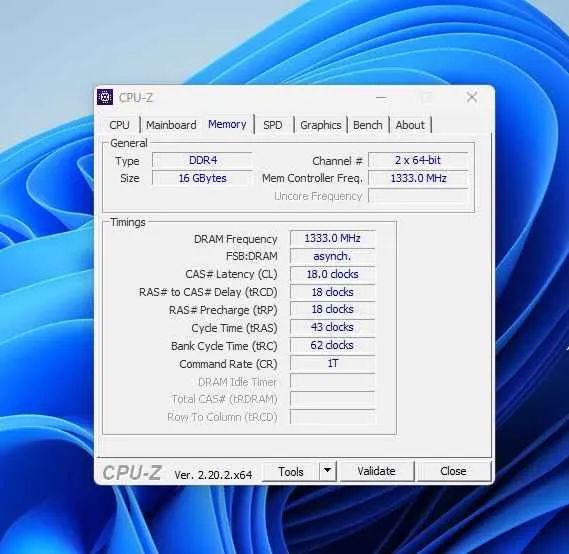Screen dimensions: 569x554
Task: Click the empty Row To Column field
Action: (x=332, y=417)
